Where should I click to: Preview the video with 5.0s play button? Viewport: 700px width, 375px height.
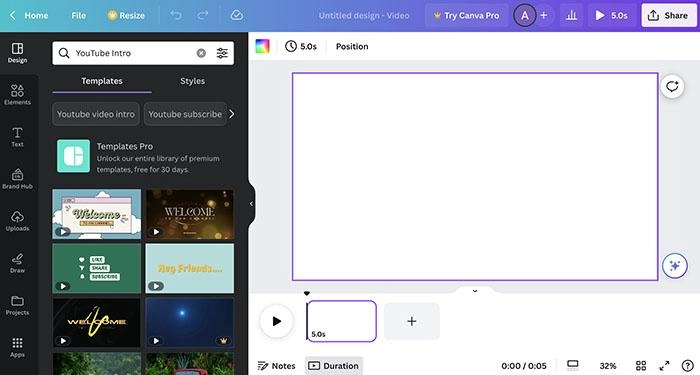click(612, 15)
